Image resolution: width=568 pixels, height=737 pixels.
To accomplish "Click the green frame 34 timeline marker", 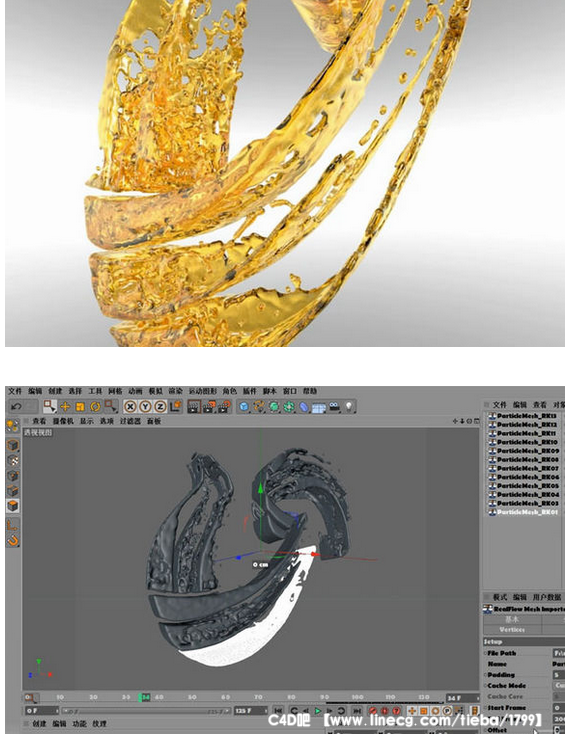I will (144, 697).
